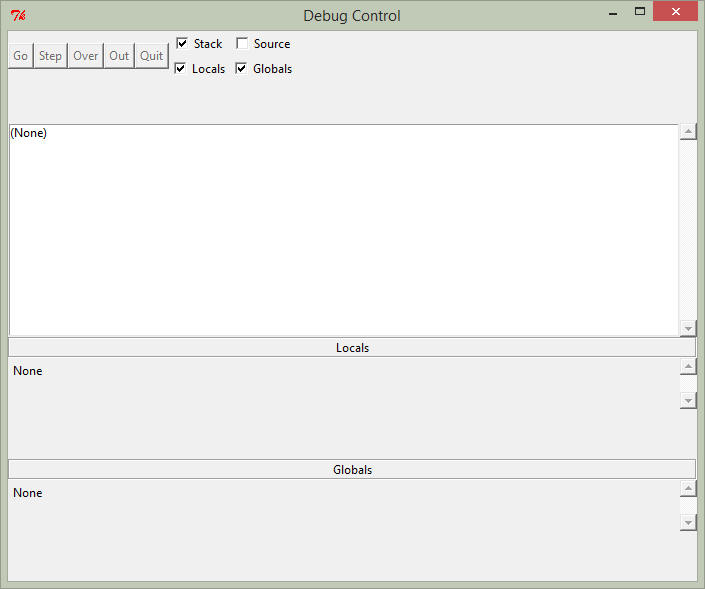The height and width of the screenshot is (589, 705).
Task: Click the Step button
Action: (x=50, y=56)
